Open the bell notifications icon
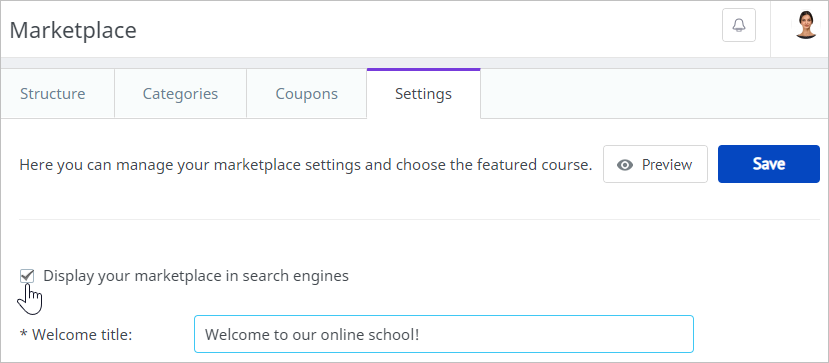The height and width of the screenshot is (363, 829). [x=739, y=25]
